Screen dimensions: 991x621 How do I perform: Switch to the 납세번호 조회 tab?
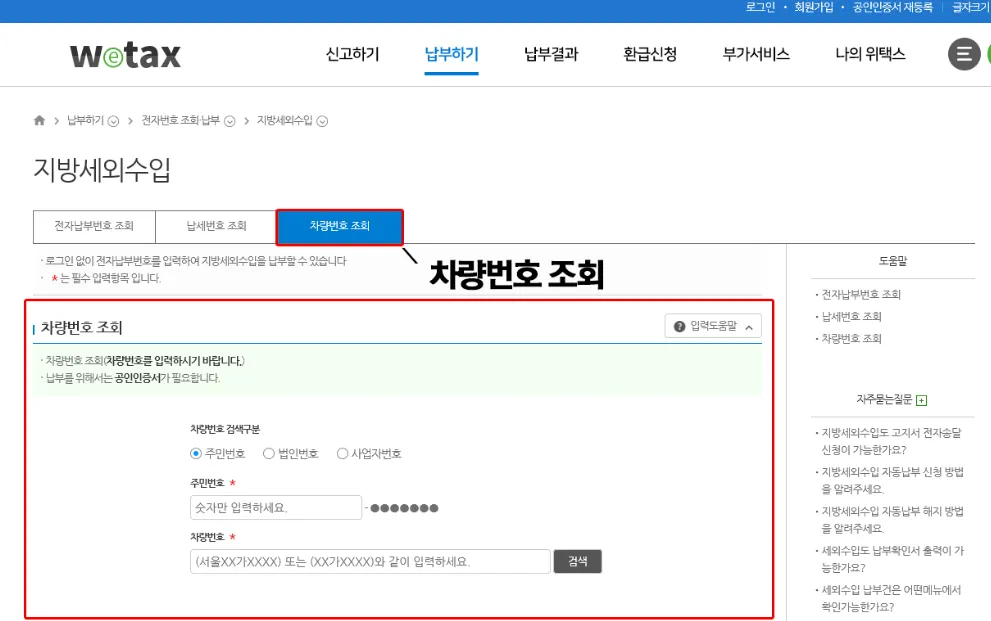coord(215,226)
